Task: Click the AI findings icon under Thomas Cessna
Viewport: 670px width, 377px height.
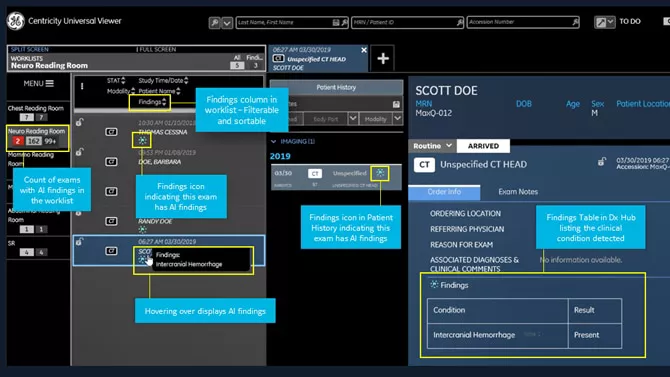Action: click(142, 140)
